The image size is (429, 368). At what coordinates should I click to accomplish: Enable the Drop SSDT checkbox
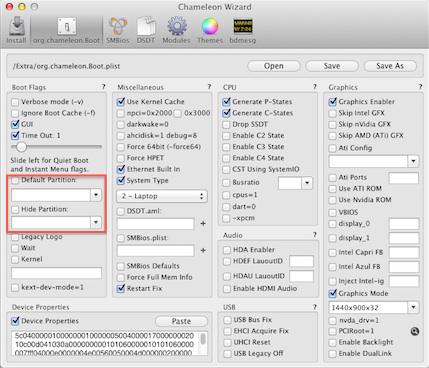click(226, 124)
